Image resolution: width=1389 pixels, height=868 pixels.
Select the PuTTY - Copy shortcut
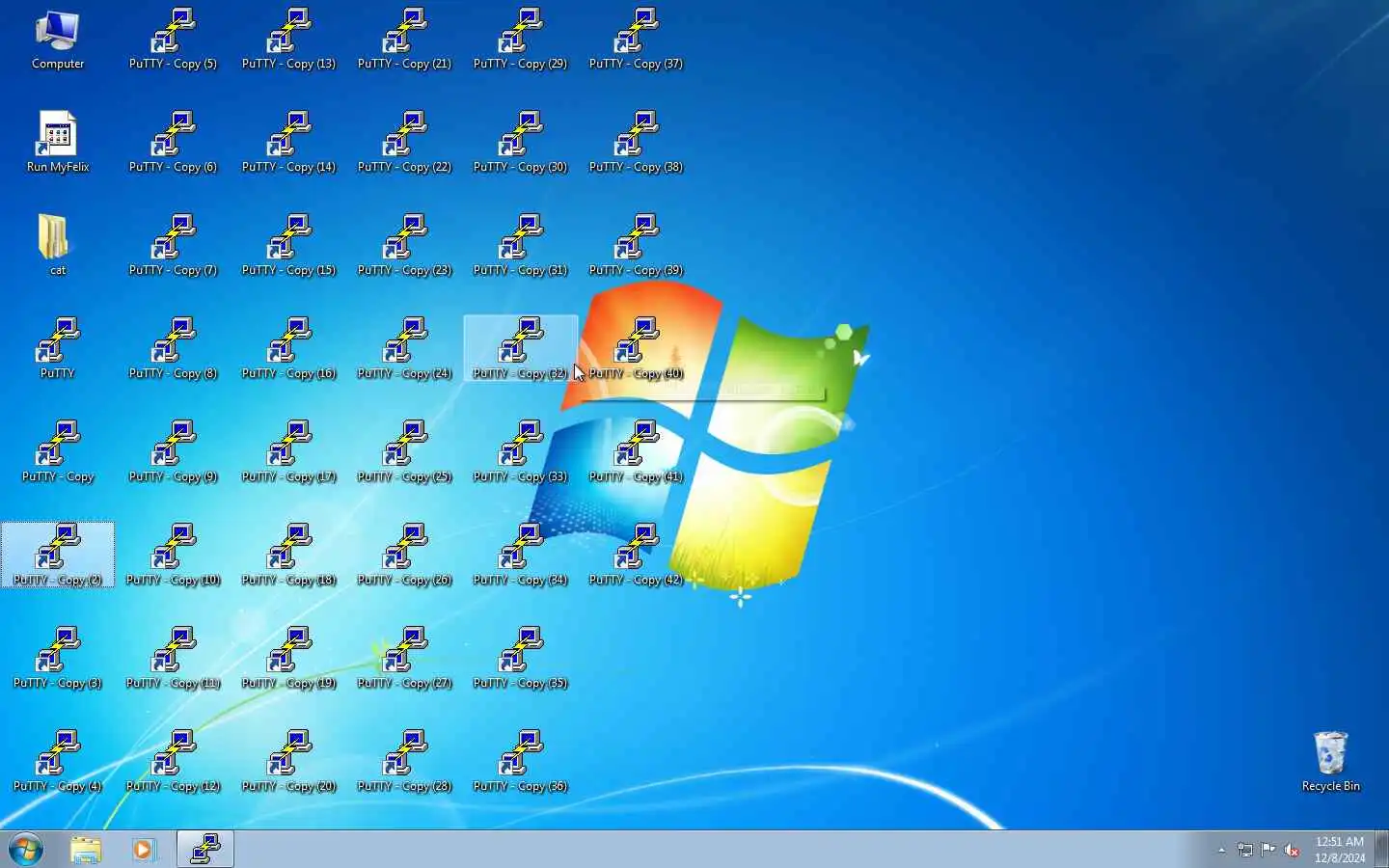(58, 452)
